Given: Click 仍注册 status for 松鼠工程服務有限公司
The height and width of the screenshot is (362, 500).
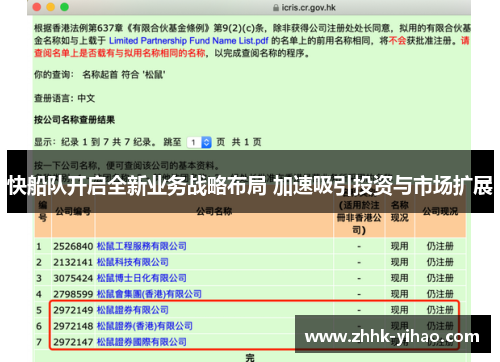Looking at the screenshot, I should pos(440,246).
